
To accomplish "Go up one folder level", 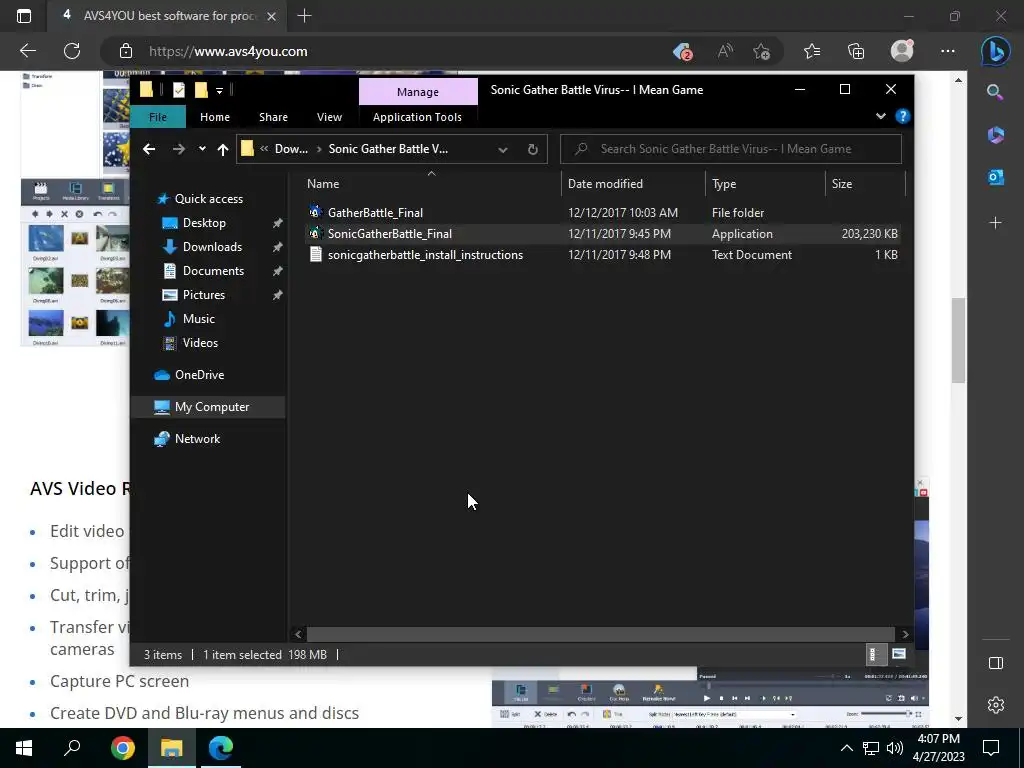I will coord(223,150).
